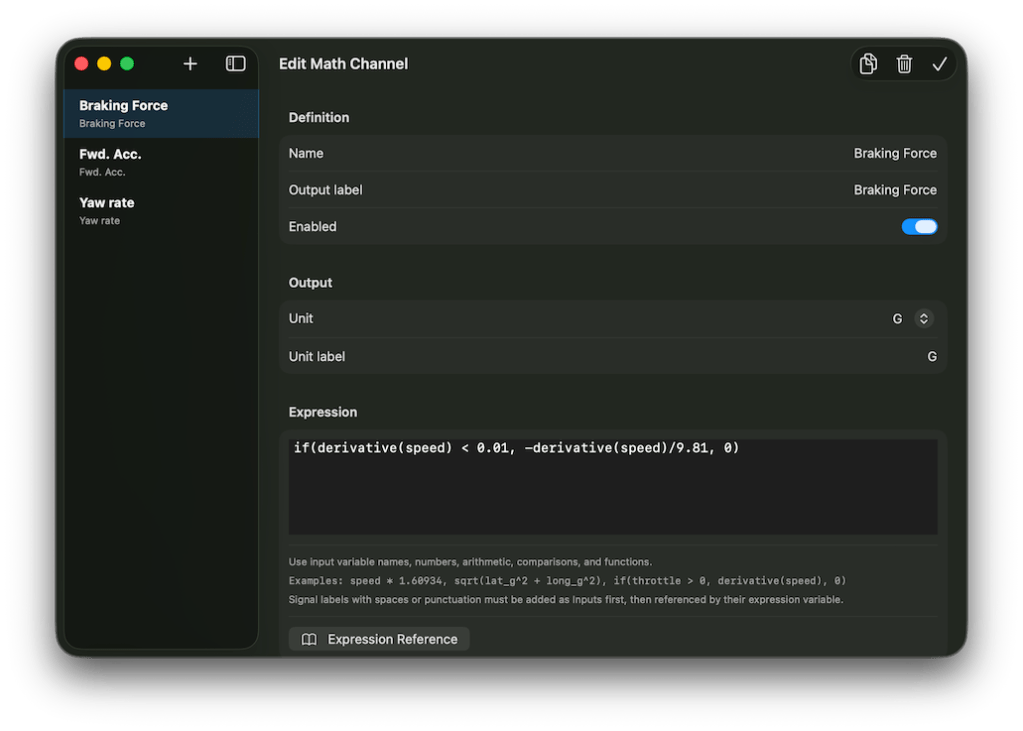The image size is (1023, 731).
Task: Click the yellow minimize window button
Action: (104, 63)
